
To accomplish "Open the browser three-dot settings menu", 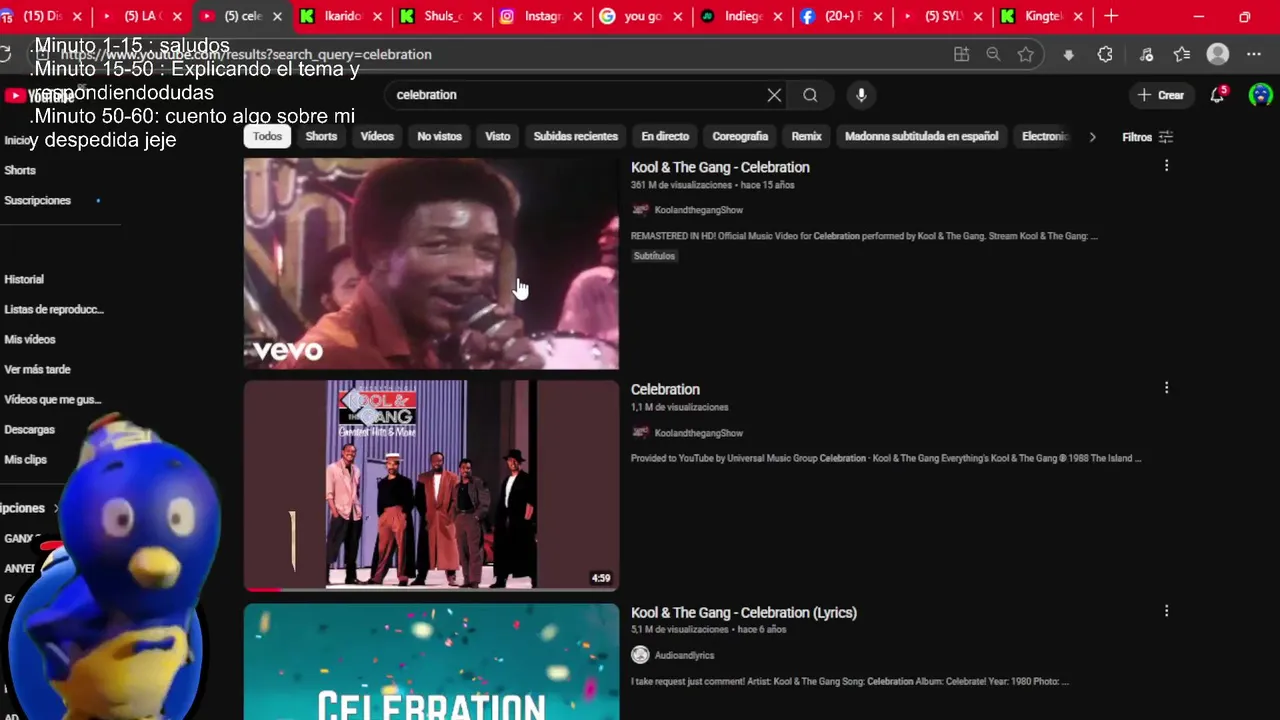I will coord(1254,54).
